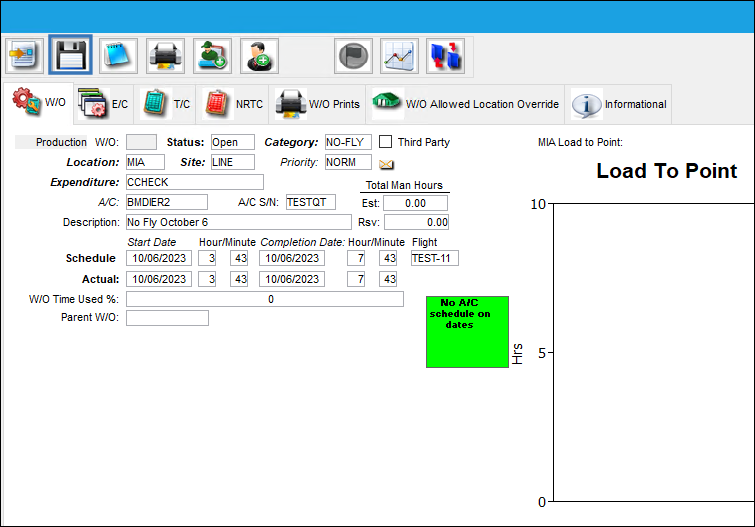The width and height of the screenshot is (755, 527).
Task: Open W/O Allowed Location Override tab
Action: [x=465, y=104]
